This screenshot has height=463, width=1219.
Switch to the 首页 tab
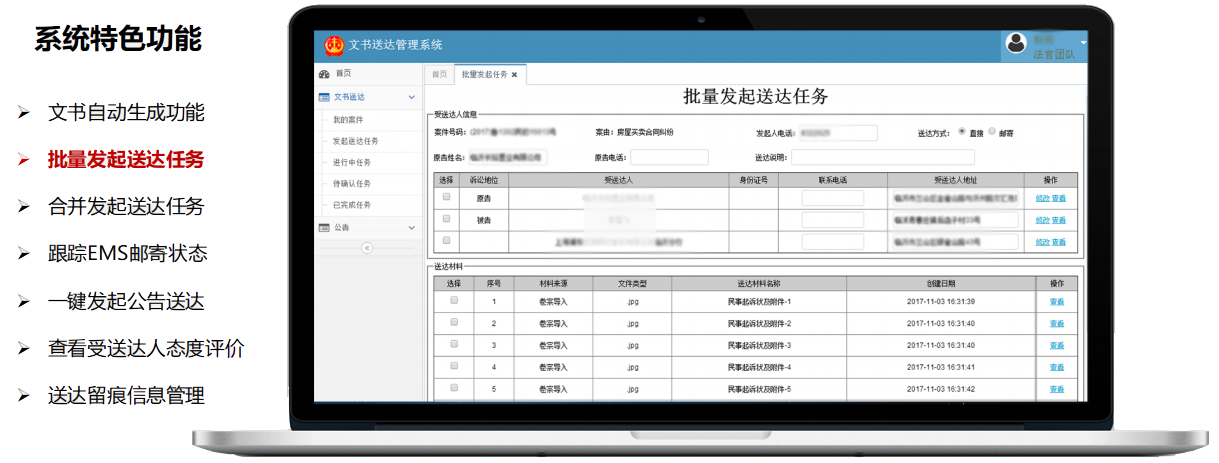pos(439,75)
